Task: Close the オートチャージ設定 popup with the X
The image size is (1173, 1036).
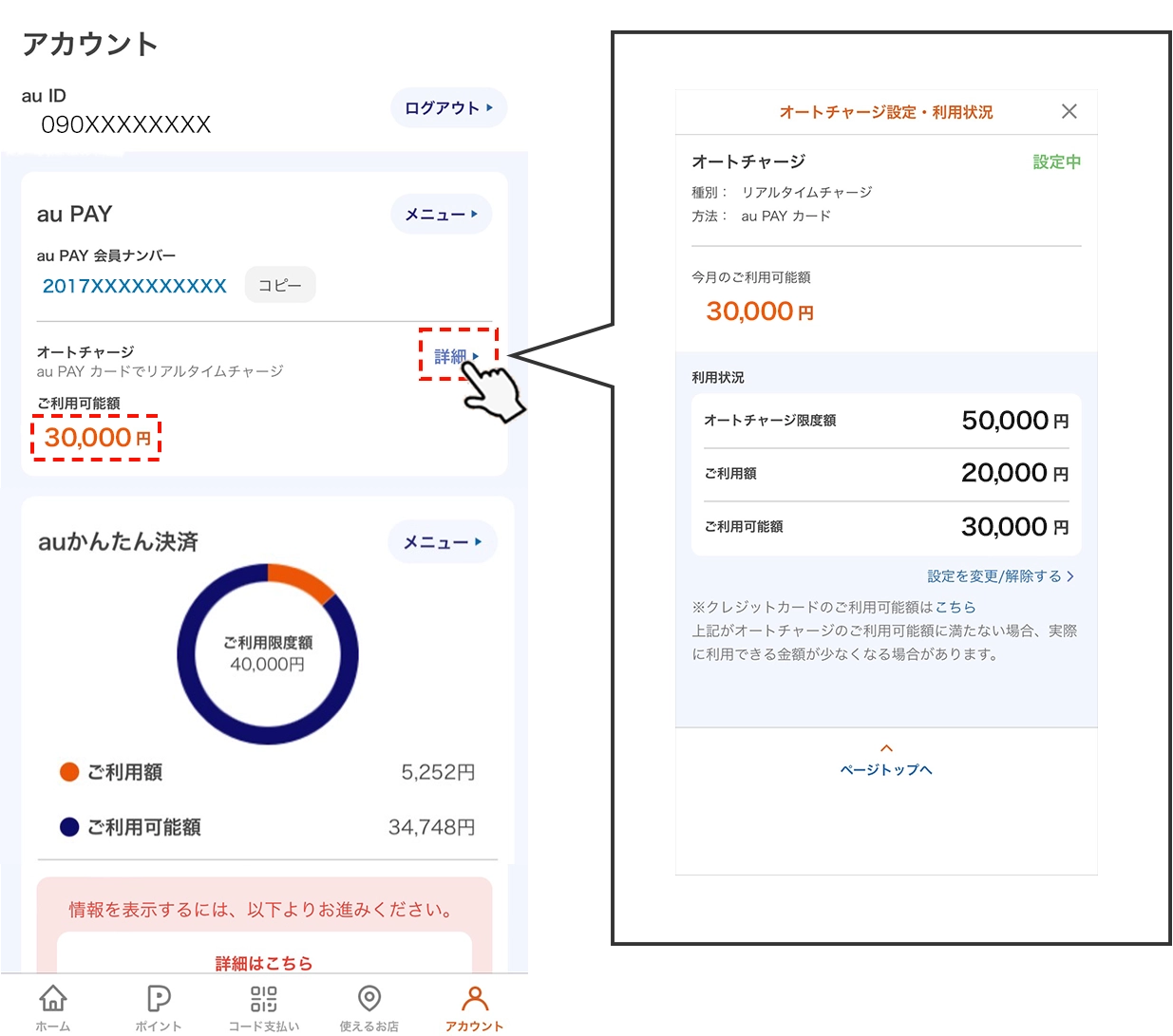Action: pos(1069,111)
